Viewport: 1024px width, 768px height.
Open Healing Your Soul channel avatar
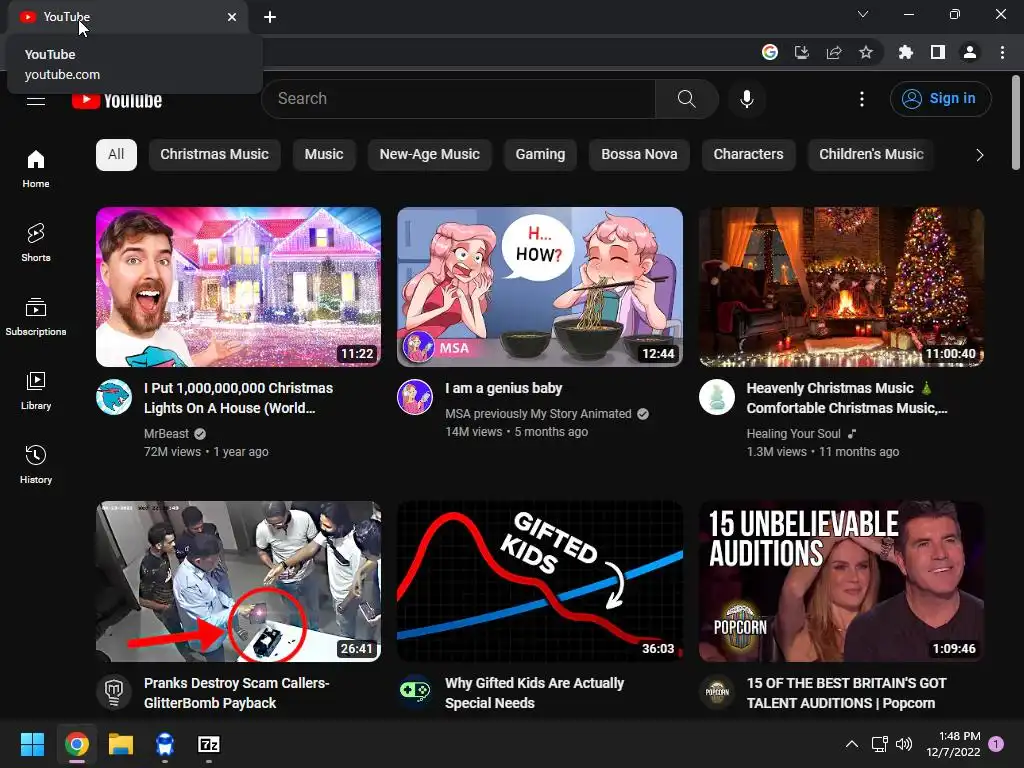(x=716, y=396)
